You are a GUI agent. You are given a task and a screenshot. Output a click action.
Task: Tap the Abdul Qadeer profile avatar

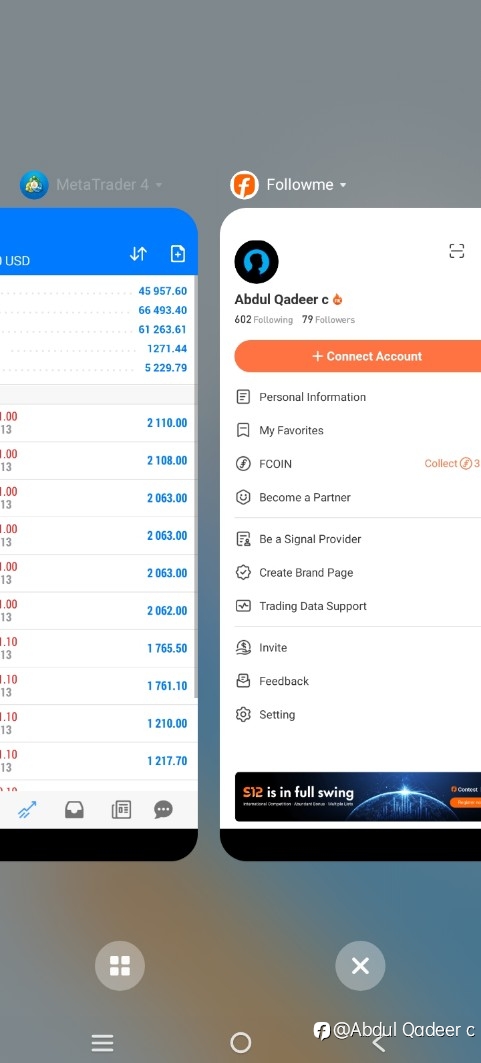coord(256,262)
